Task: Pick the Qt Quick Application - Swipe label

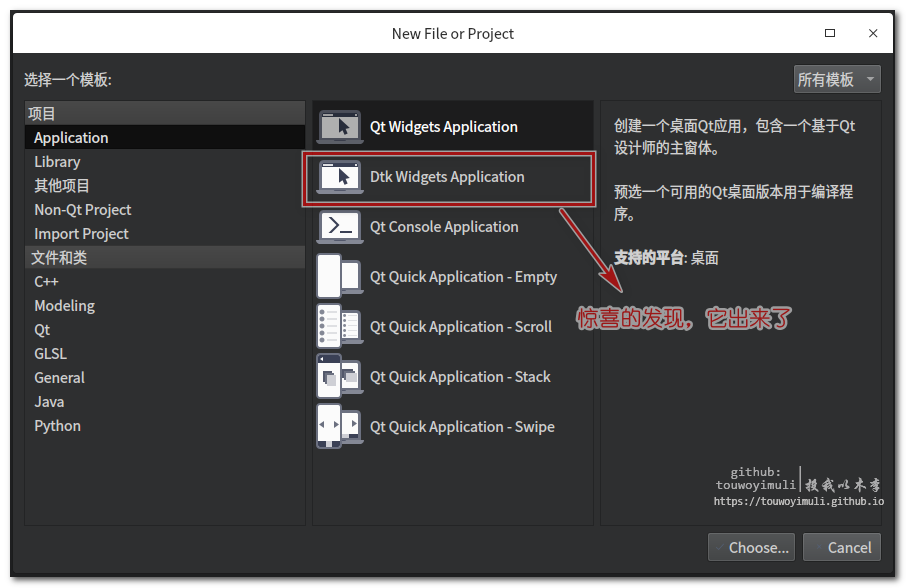Action: (462, 426)
